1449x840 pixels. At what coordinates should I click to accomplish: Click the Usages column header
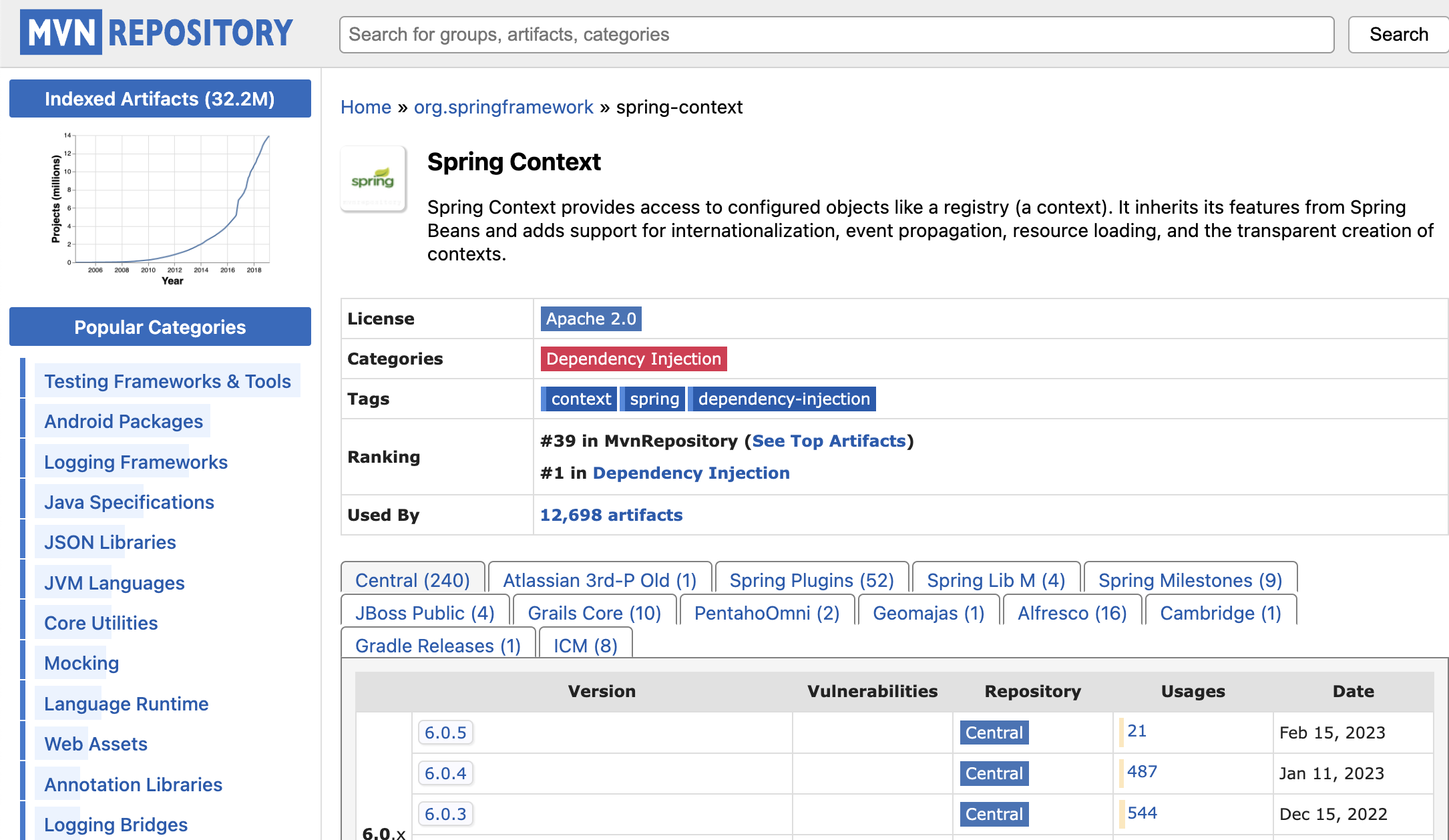(1193, 691)
